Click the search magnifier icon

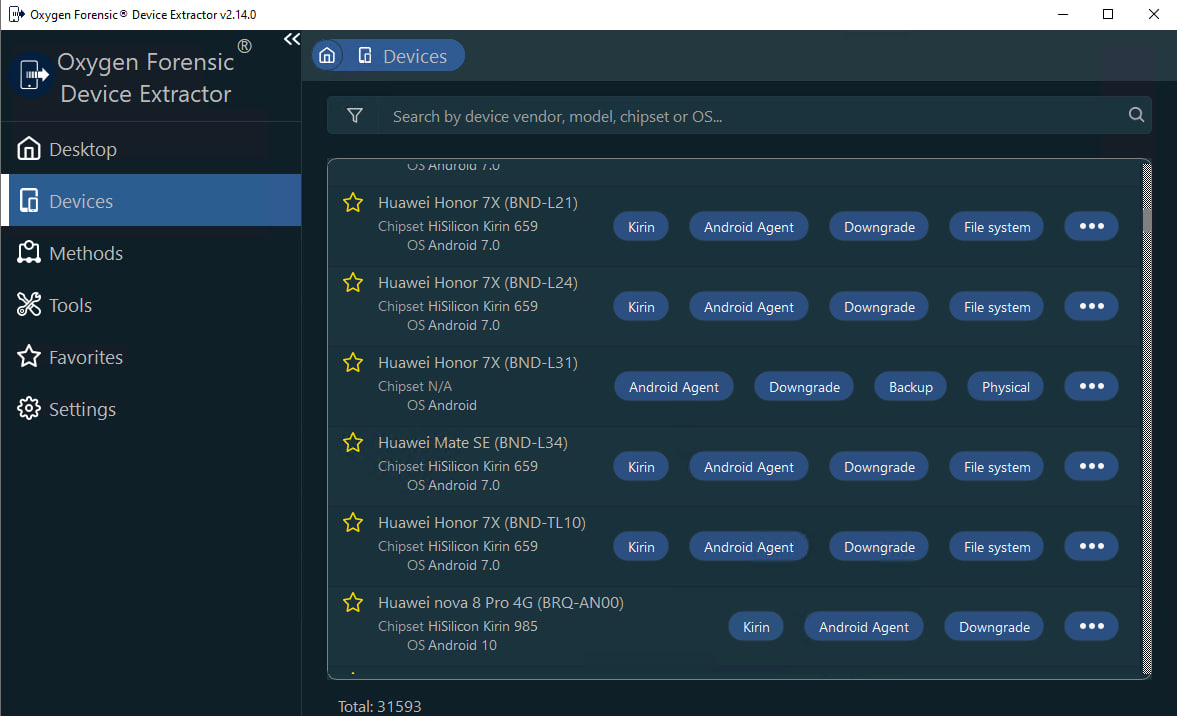pyautogui.click(x=1136, y=115)
